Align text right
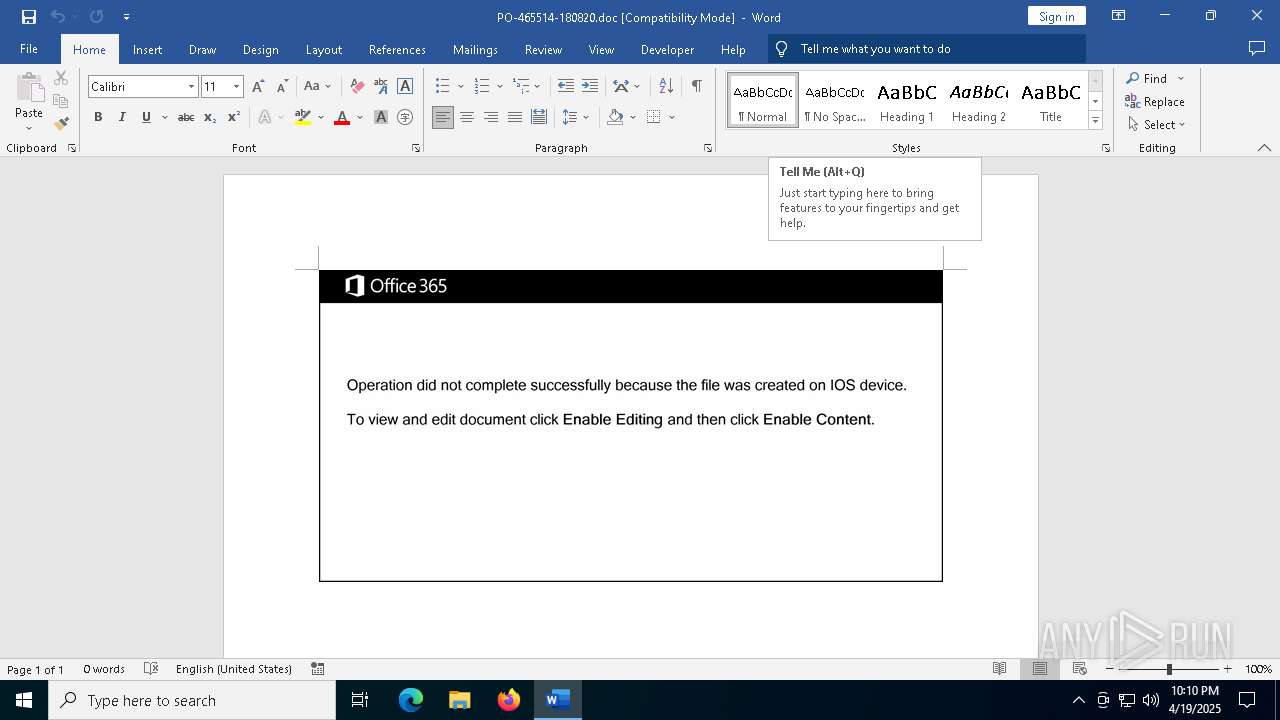 tap(491, 117)
